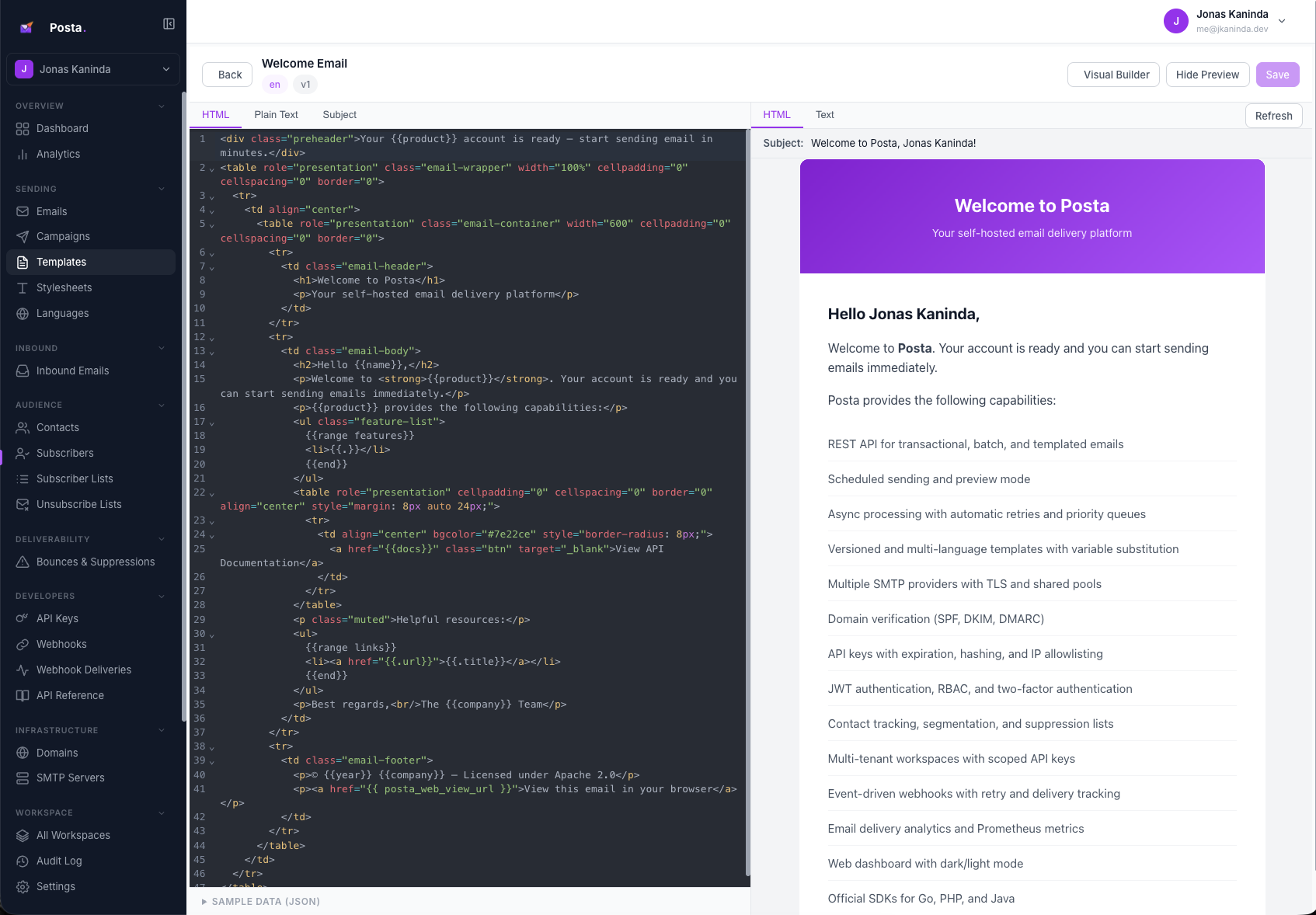Collapse the sidebar panel icon

(169, 24)
